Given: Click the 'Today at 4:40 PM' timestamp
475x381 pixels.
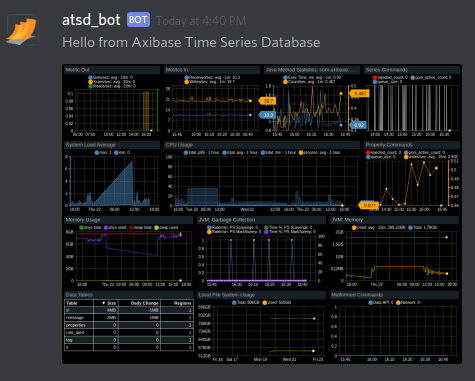Looking at the screenshot, I should (x=201, y=21).
